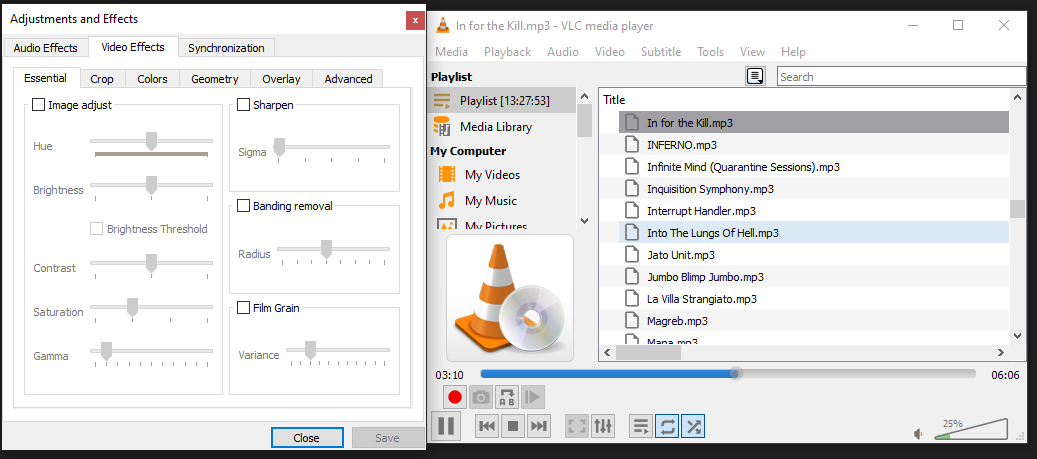This screenshot has width=1037, height=459.
Task: Skip to next media track
Action: tap(539, 427)
